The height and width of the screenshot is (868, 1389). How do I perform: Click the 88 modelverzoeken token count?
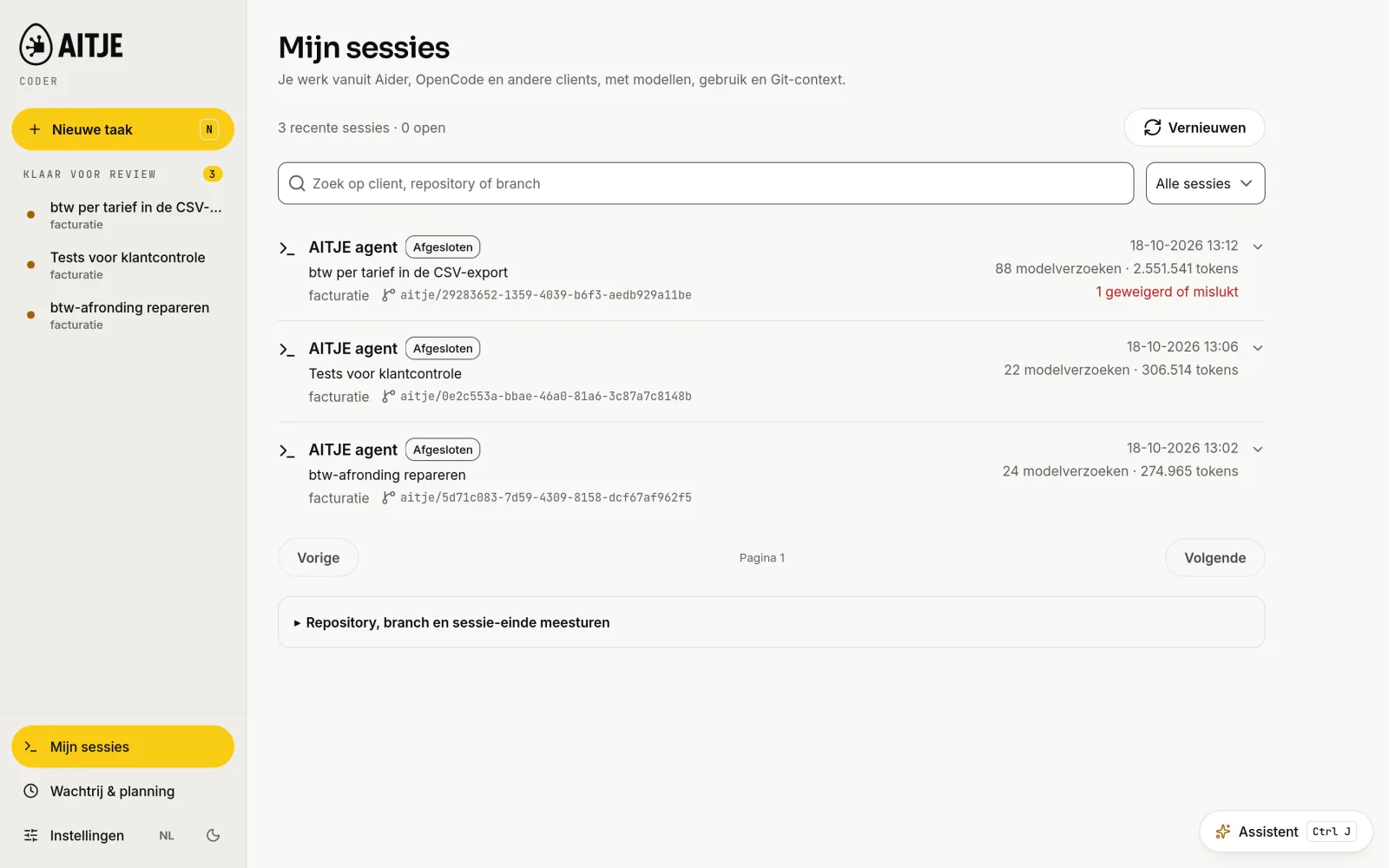1116,268
